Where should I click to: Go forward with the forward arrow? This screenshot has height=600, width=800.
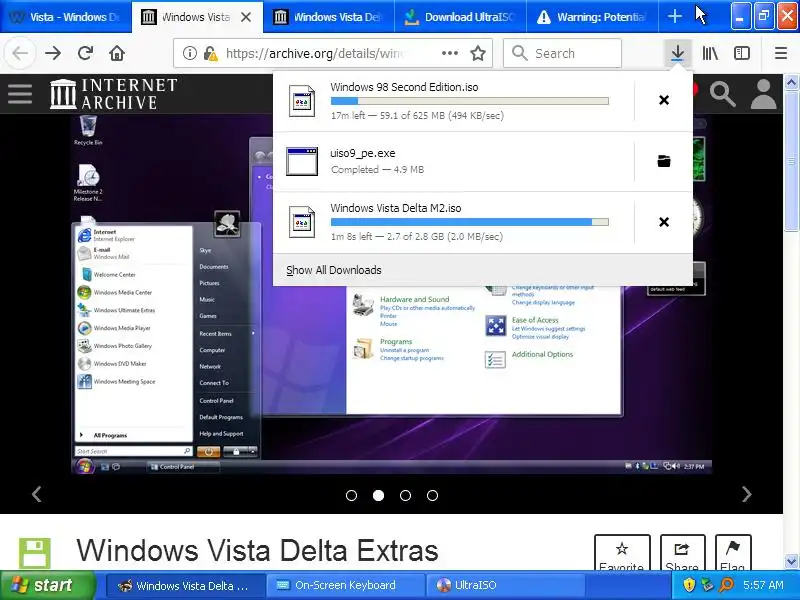[x=53, y=53]
